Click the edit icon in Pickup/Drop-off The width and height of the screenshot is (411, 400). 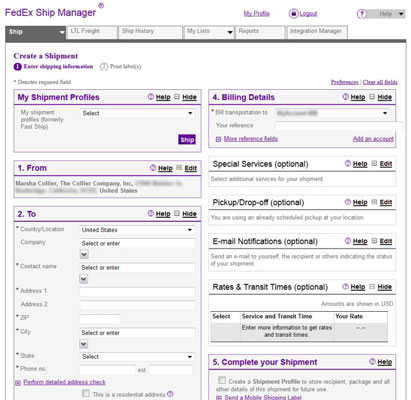374,202
